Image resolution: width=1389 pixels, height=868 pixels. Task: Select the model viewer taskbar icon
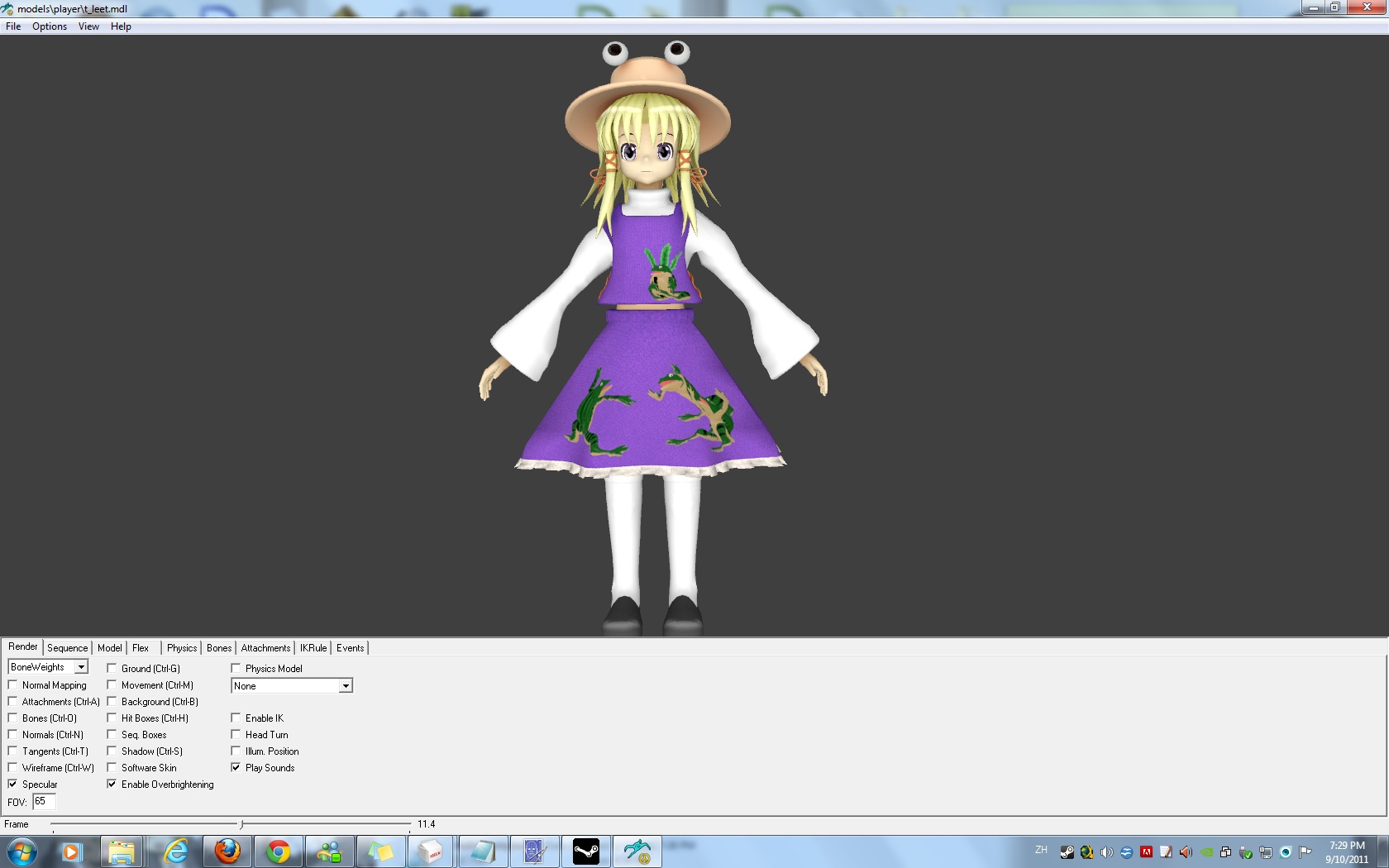(637, 851)
